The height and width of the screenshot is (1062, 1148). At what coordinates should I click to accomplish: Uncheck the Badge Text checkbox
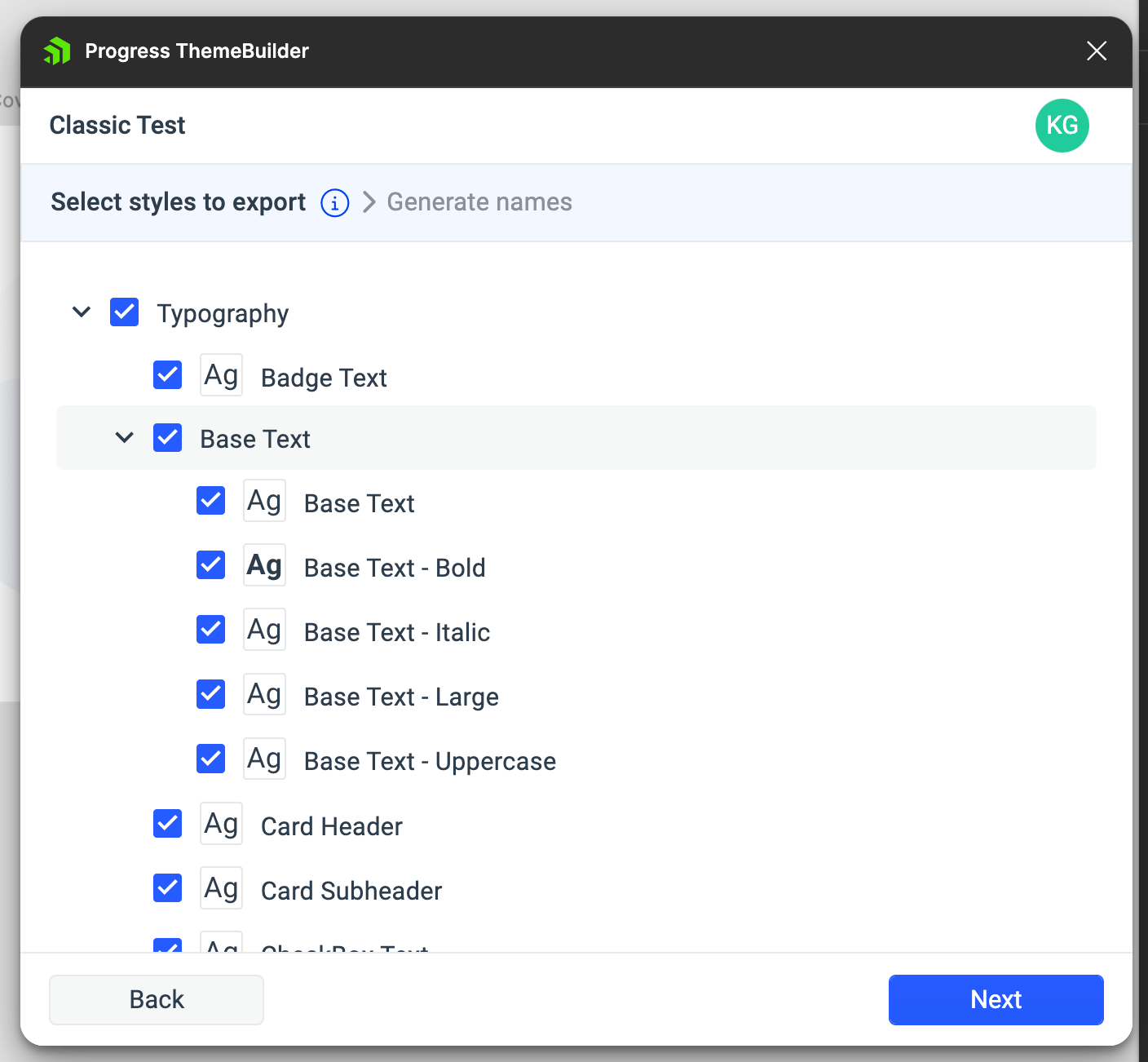pyautogui.click(x=168, y=375)
